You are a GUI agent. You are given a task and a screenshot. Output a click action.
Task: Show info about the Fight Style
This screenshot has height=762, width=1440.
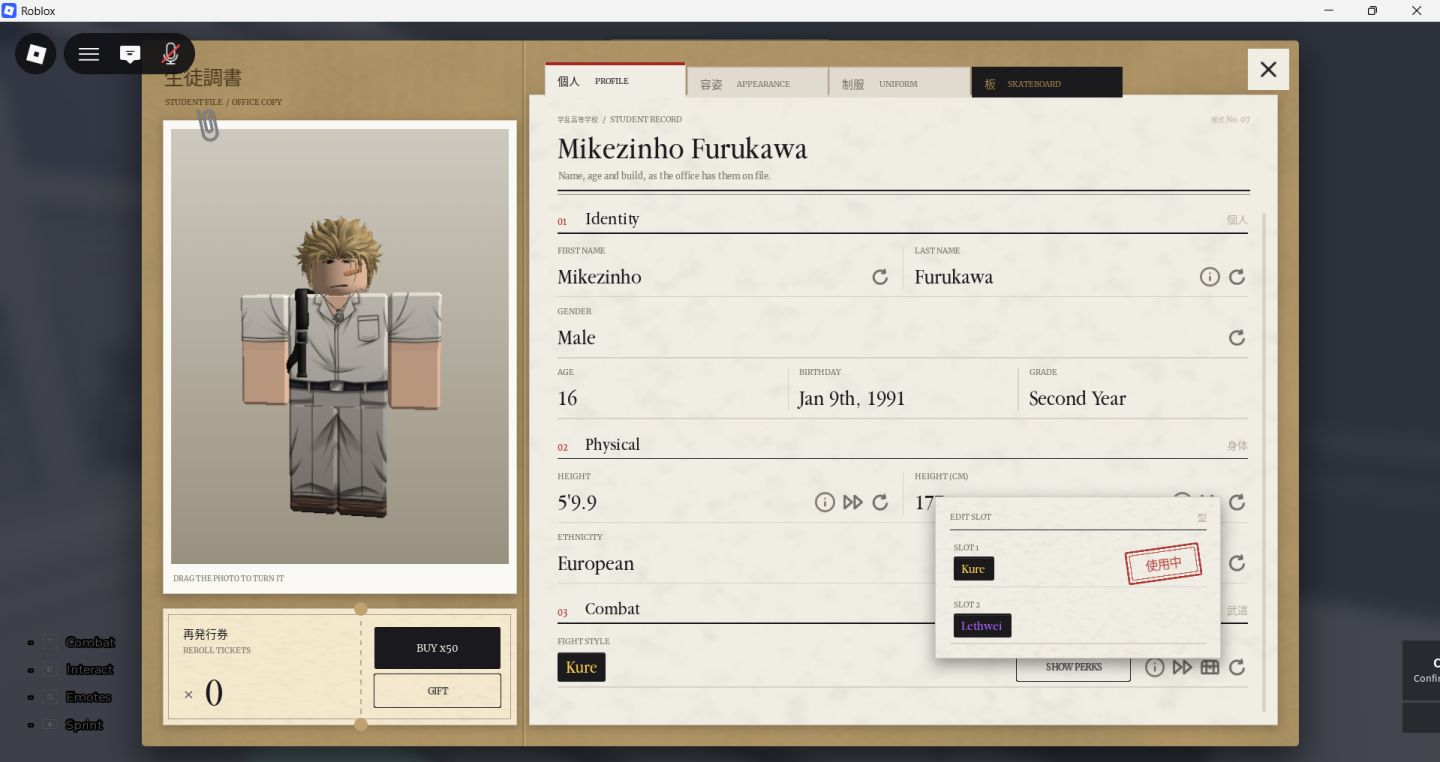[1155, 667]
